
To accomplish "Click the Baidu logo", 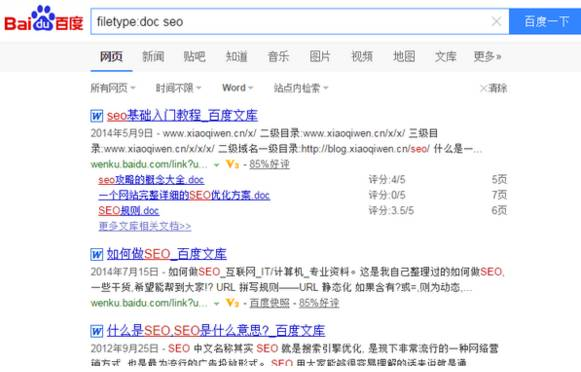I will click(x=44, y=19).
